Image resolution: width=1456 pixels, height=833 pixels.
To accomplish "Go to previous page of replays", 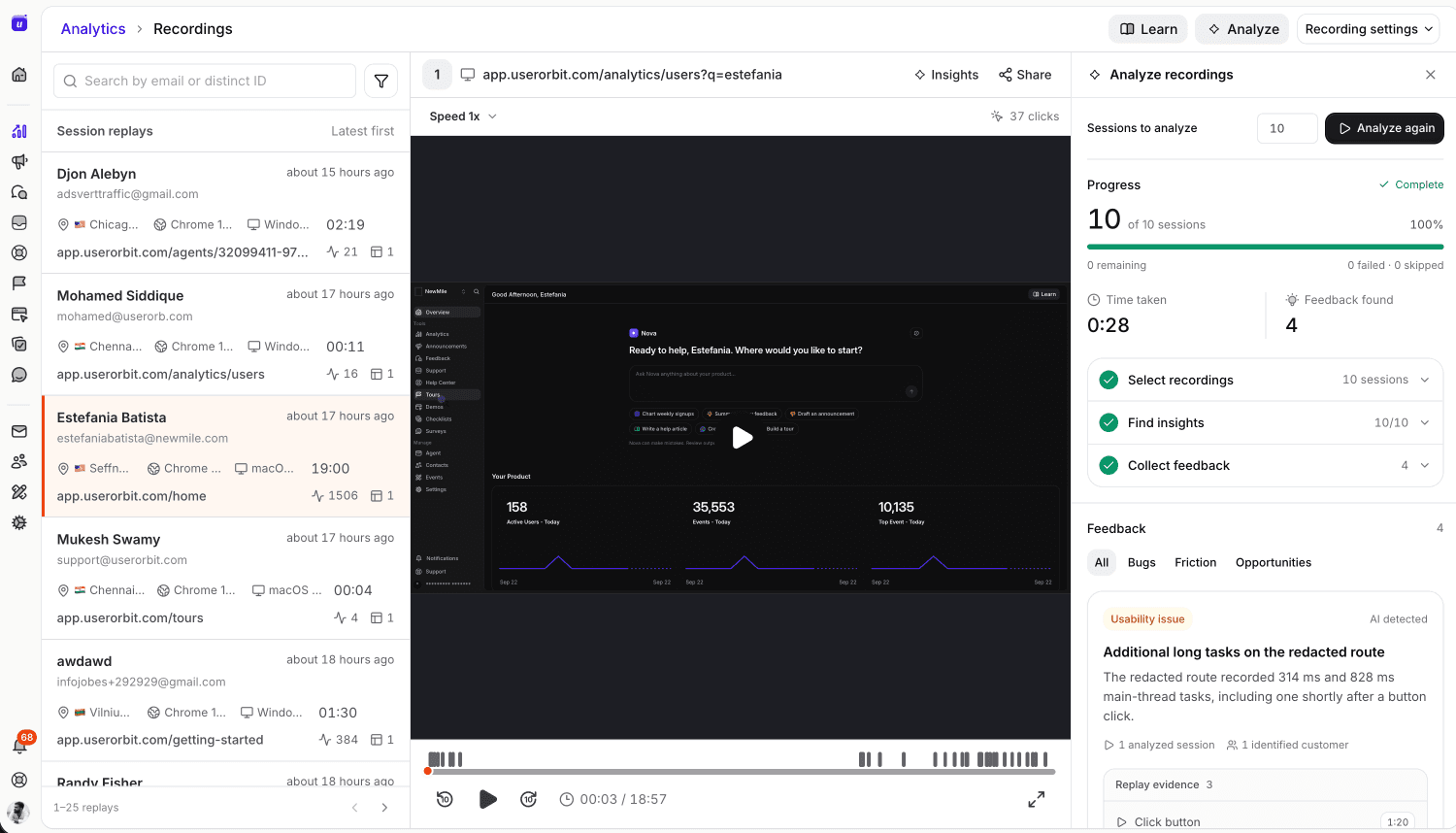I will coord(354,808).
